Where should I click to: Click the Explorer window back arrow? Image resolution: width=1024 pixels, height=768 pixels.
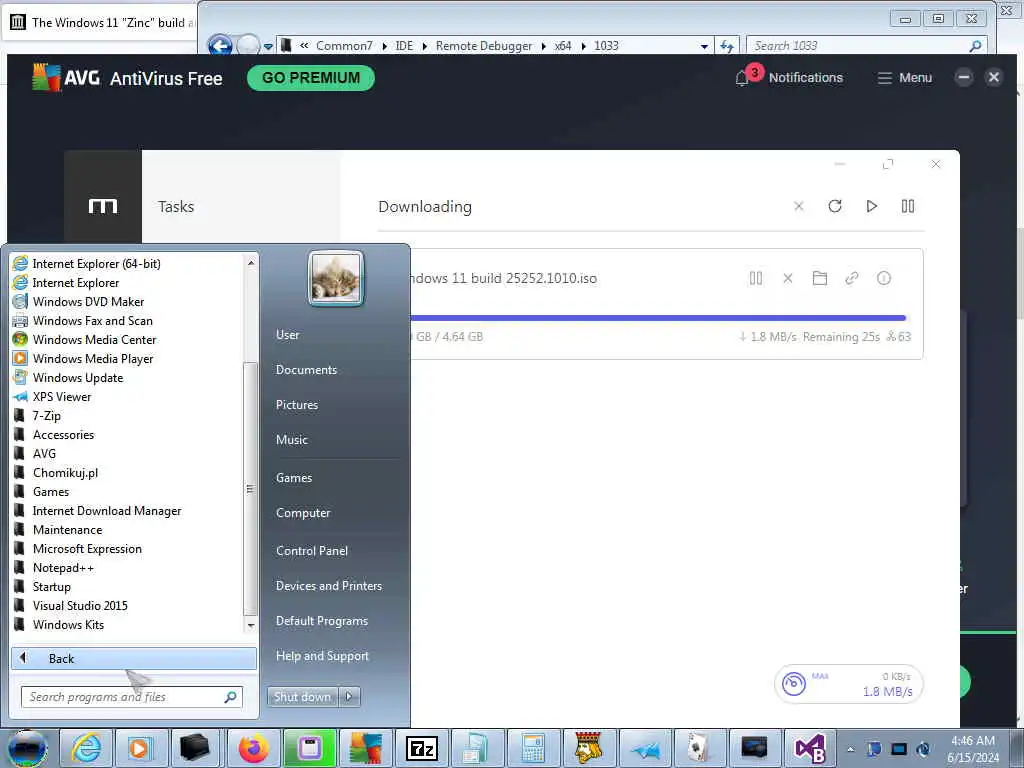221,46
